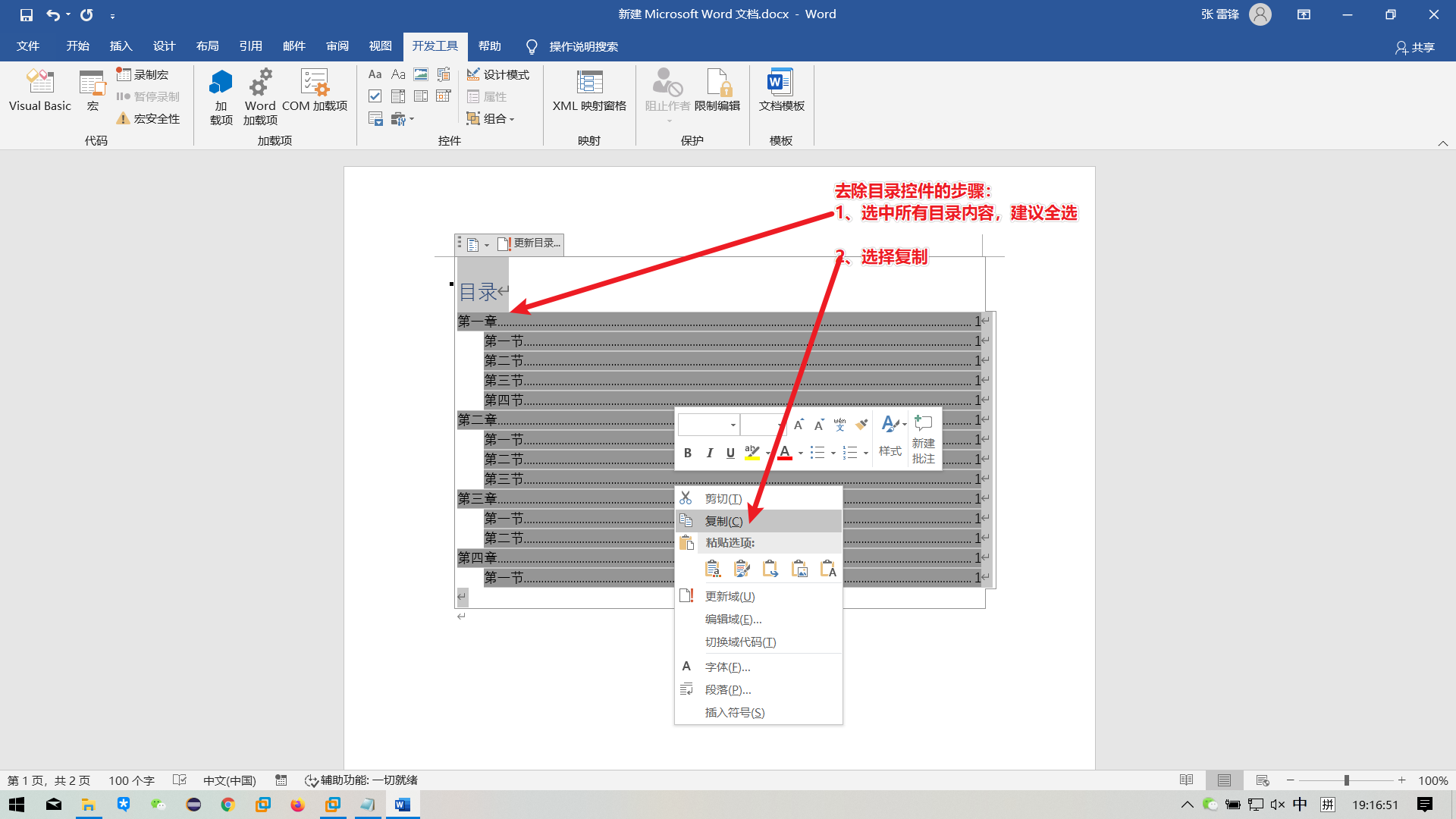
Task: Insert a combo box content control
Action: [398, 96]
